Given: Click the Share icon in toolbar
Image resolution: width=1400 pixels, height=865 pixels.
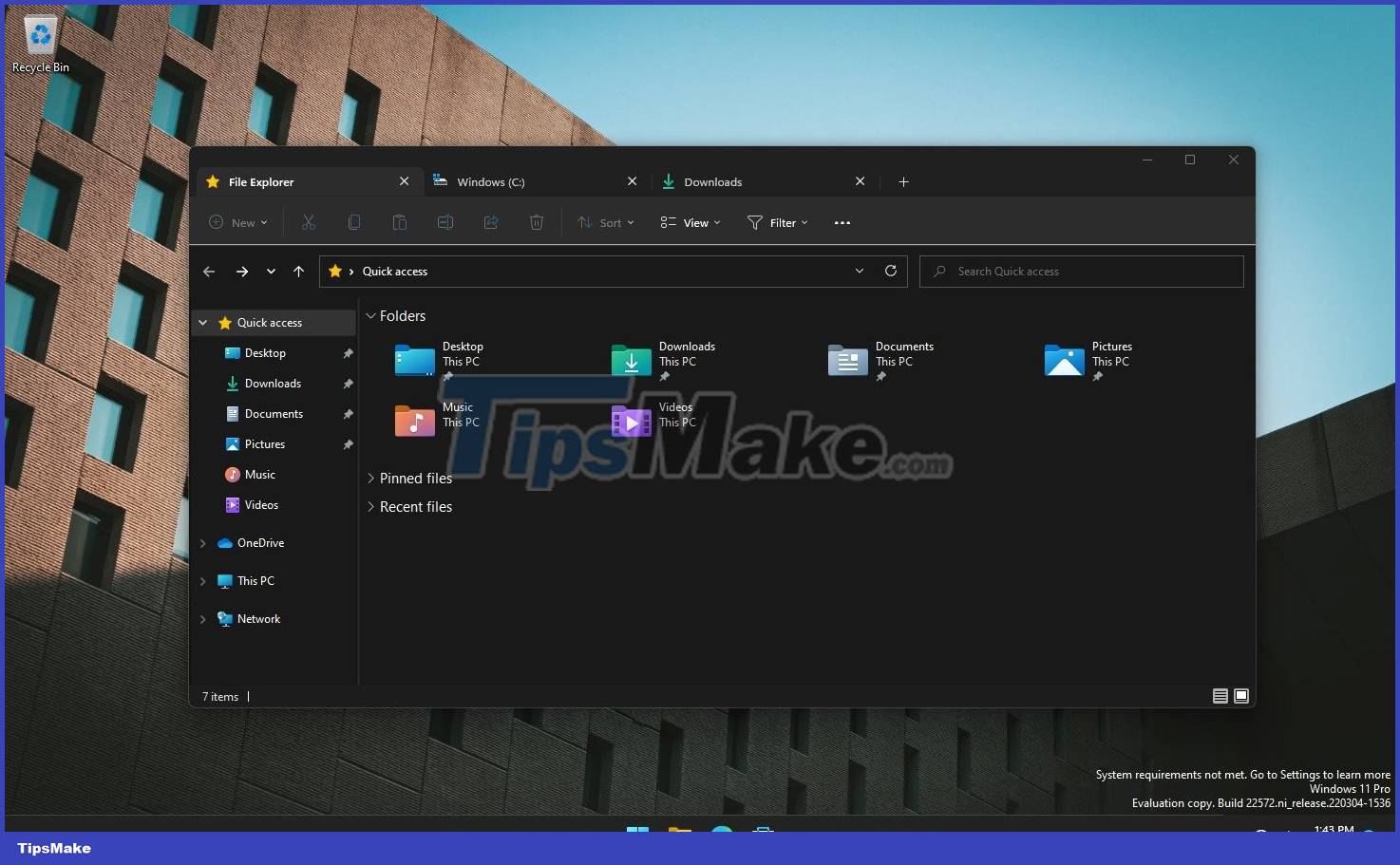Looking at the screenshot, I should click(x=491, y=222).
